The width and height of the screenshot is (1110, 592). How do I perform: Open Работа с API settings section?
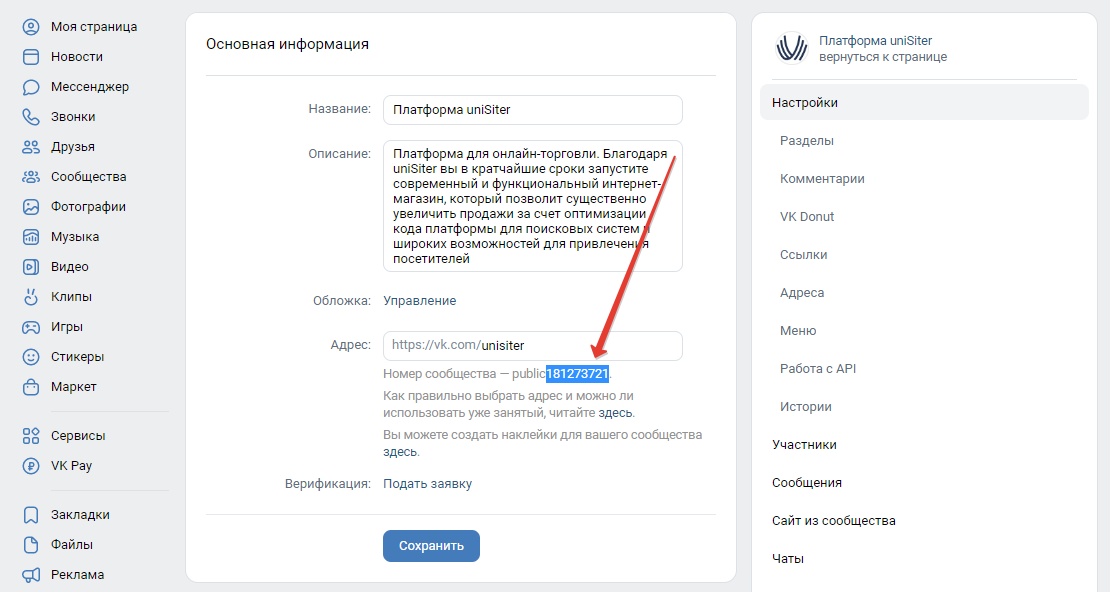point(817,369)
